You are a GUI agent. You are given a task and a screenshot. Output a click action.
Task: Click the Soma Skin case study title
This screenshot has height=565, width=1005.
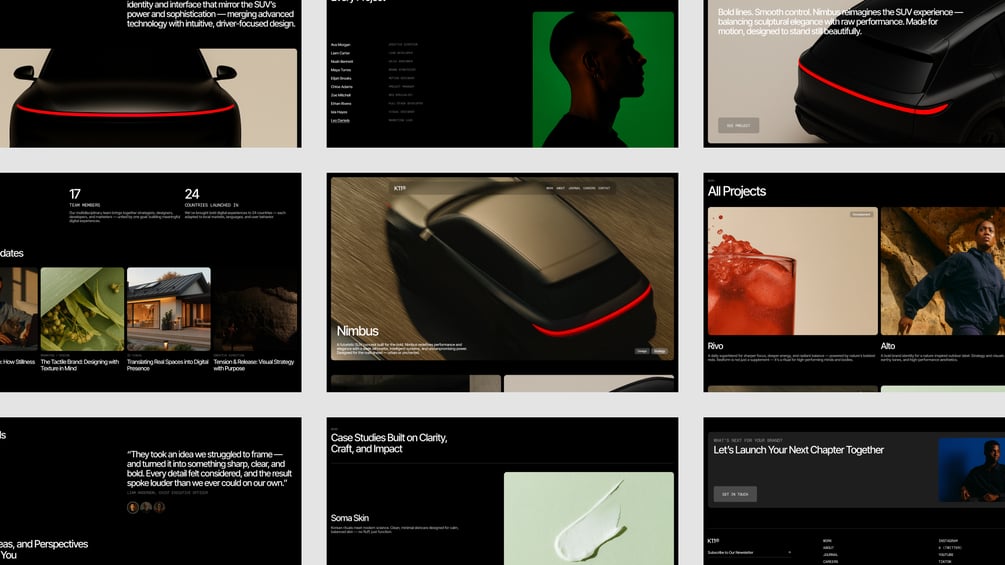click(x=350, y=518)
